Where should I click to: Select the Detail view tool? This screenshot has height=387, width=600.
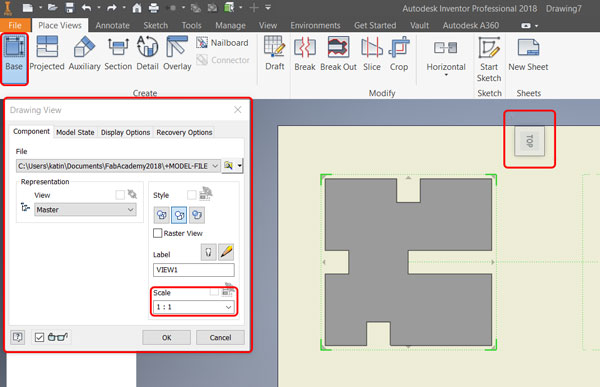(147, 54)
